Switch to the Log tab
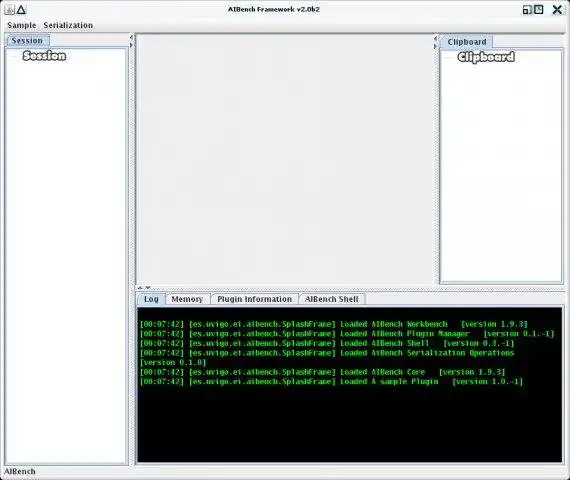Image resolution: width=570 pixels, height=480 pixels. (151, 299)
